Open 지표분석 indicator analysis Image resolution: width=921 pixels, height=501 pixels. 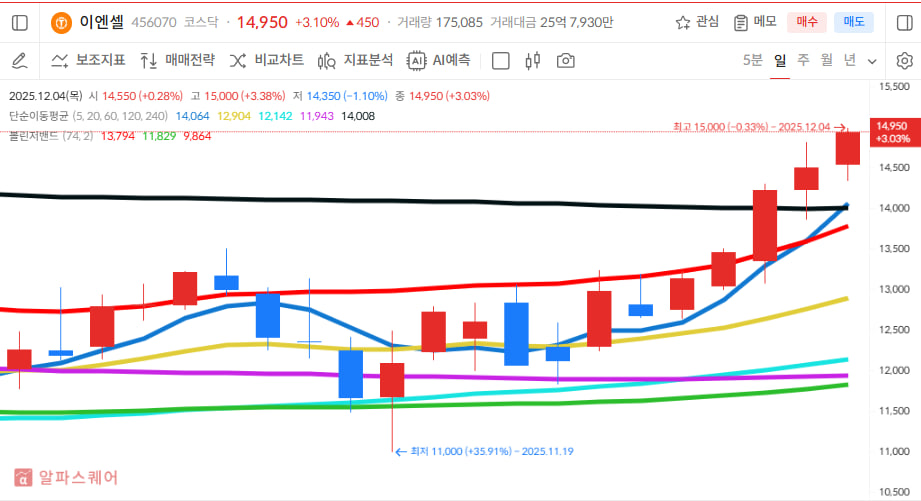coord(355,61)
